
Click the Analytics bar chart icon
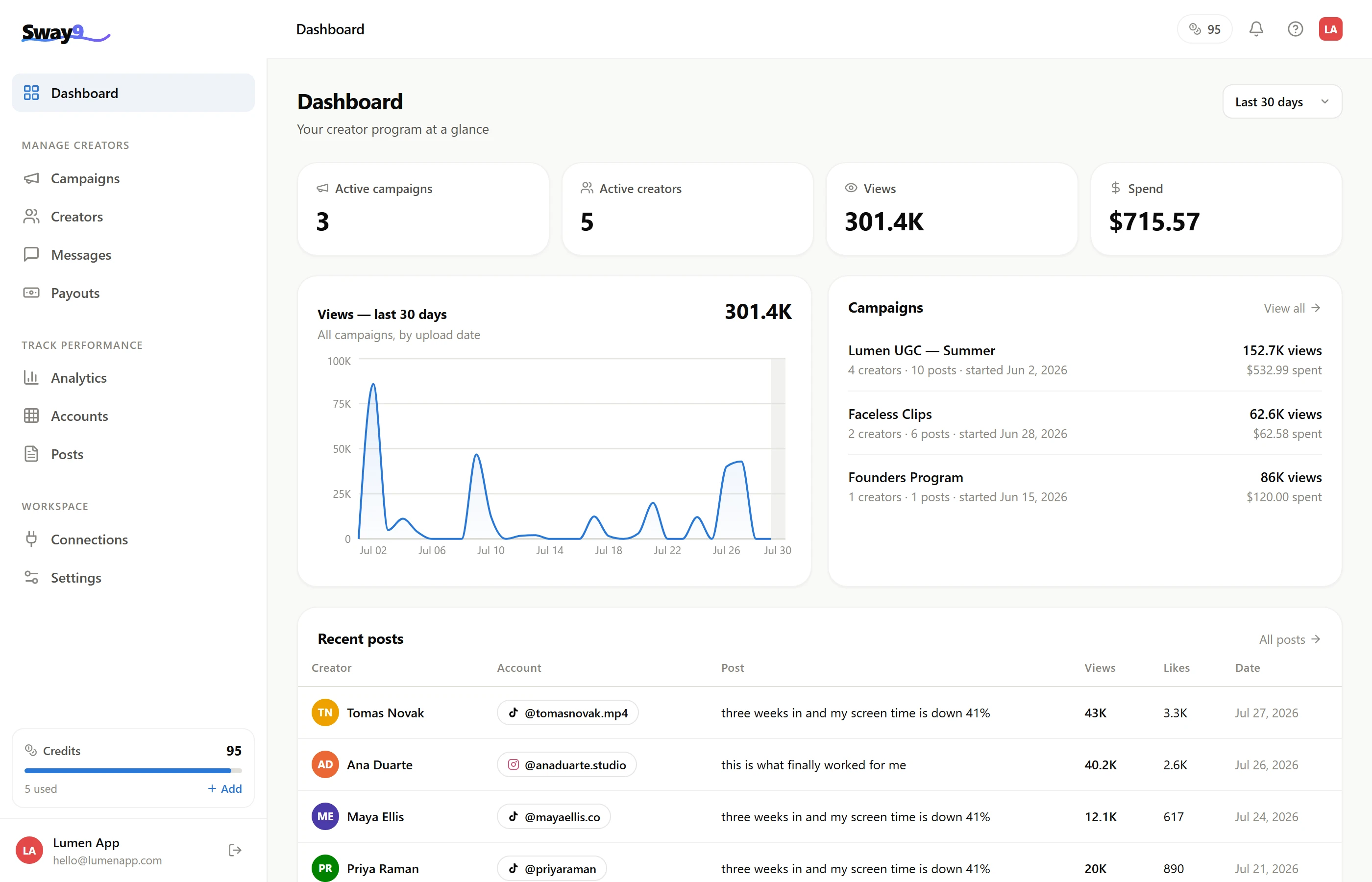31,377
